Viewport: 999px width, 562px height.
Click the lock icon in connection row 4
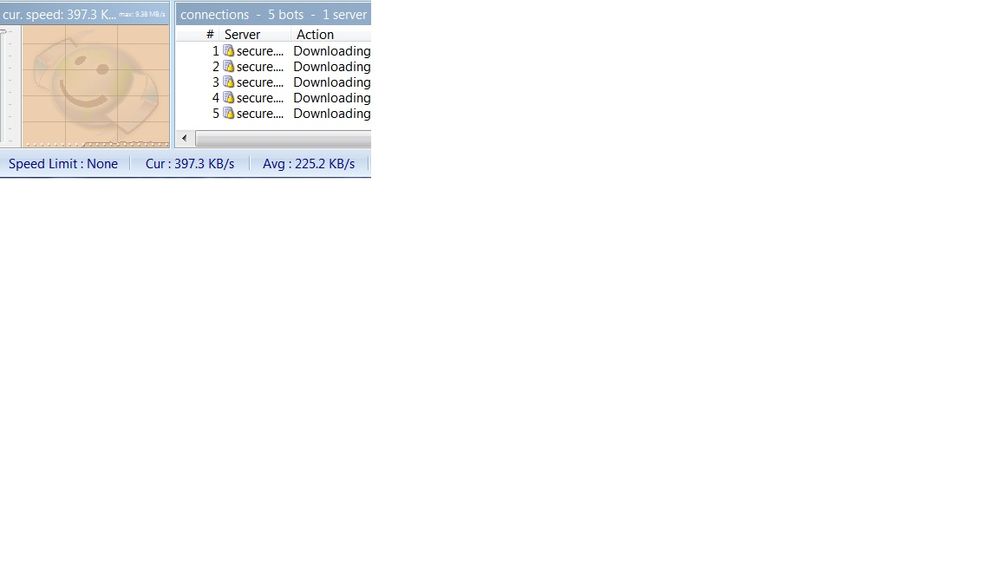click(x=229, y=97)
